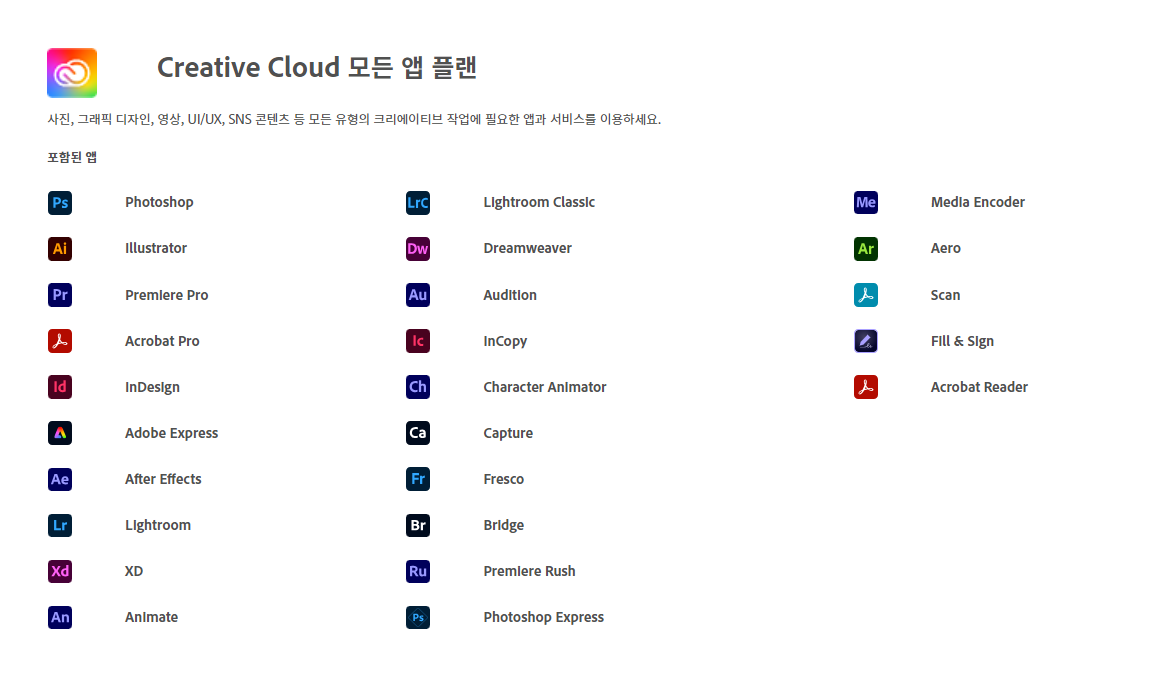
Task: Open the Dreamweaver Dw icon
Action: pos(418,248)
